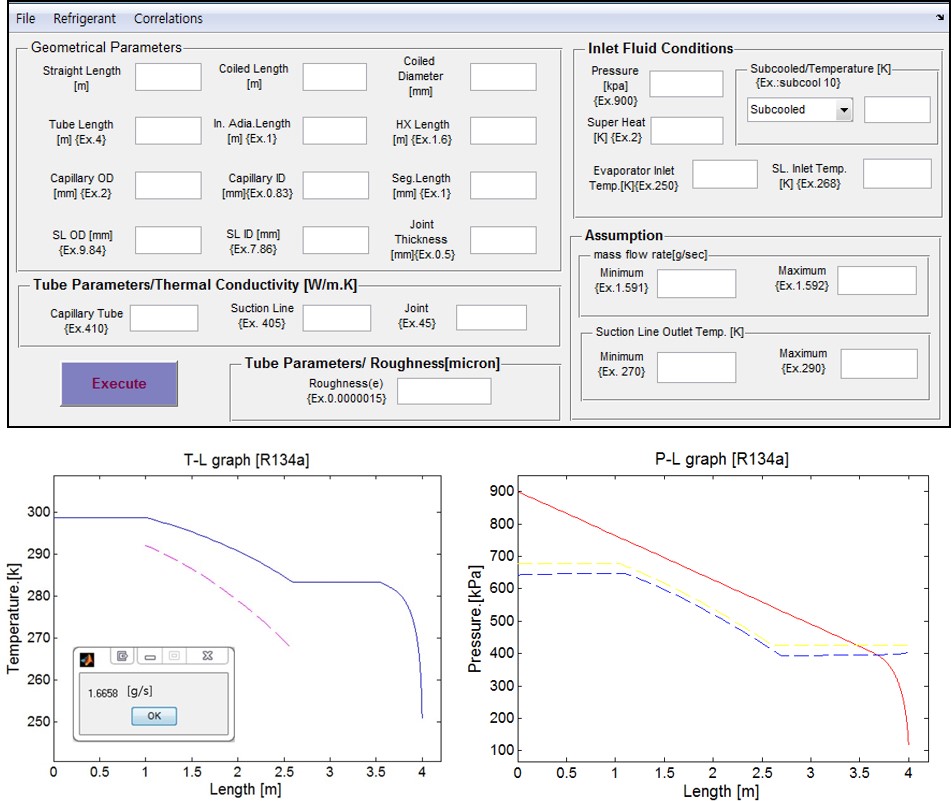Close the mass flow result dialog
This screenshot has height=801, width=951.
[x=207, y=656]
